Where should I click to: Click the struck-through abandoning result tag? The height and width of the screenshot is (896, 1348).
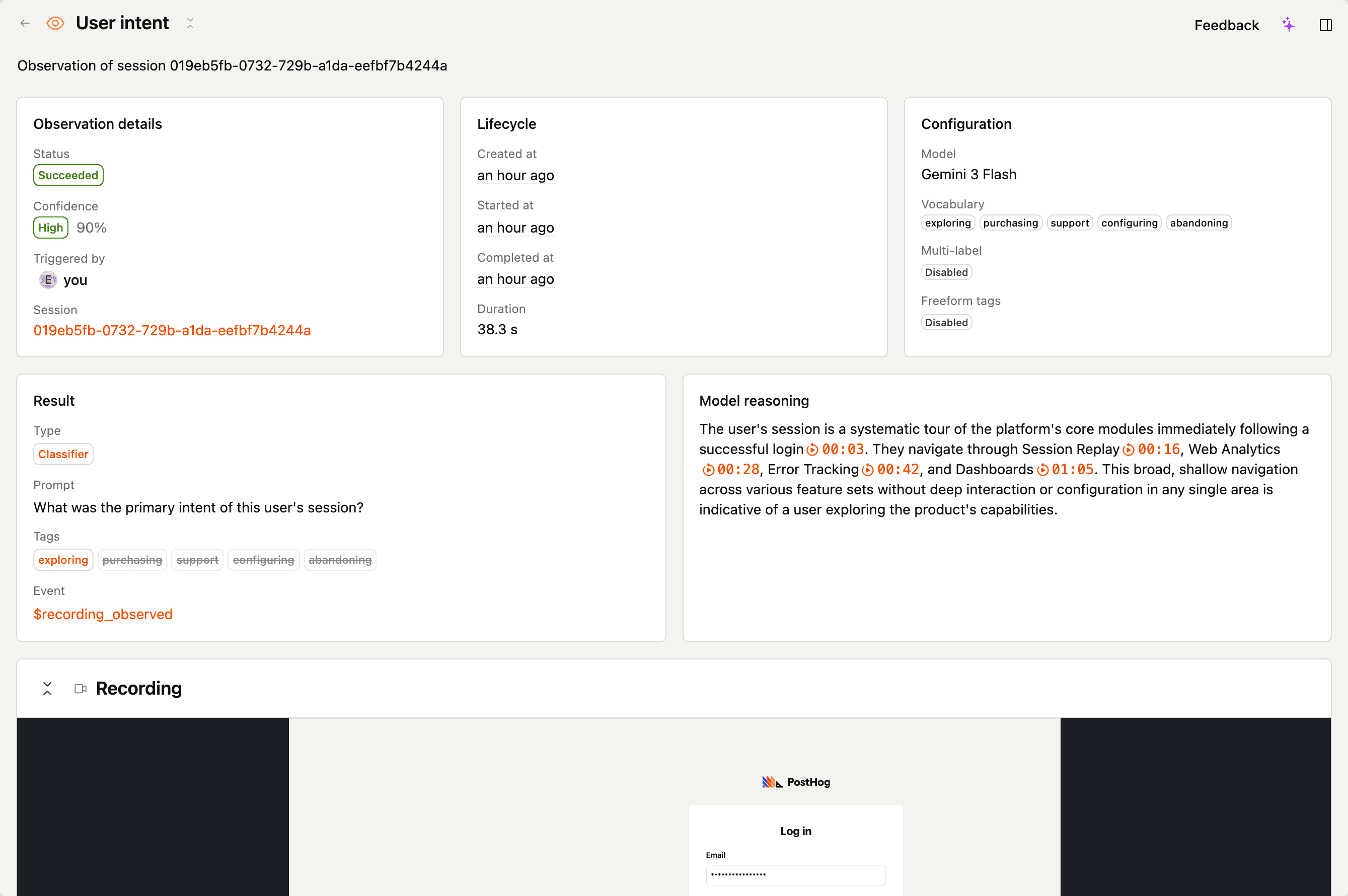tap(340, 560)
